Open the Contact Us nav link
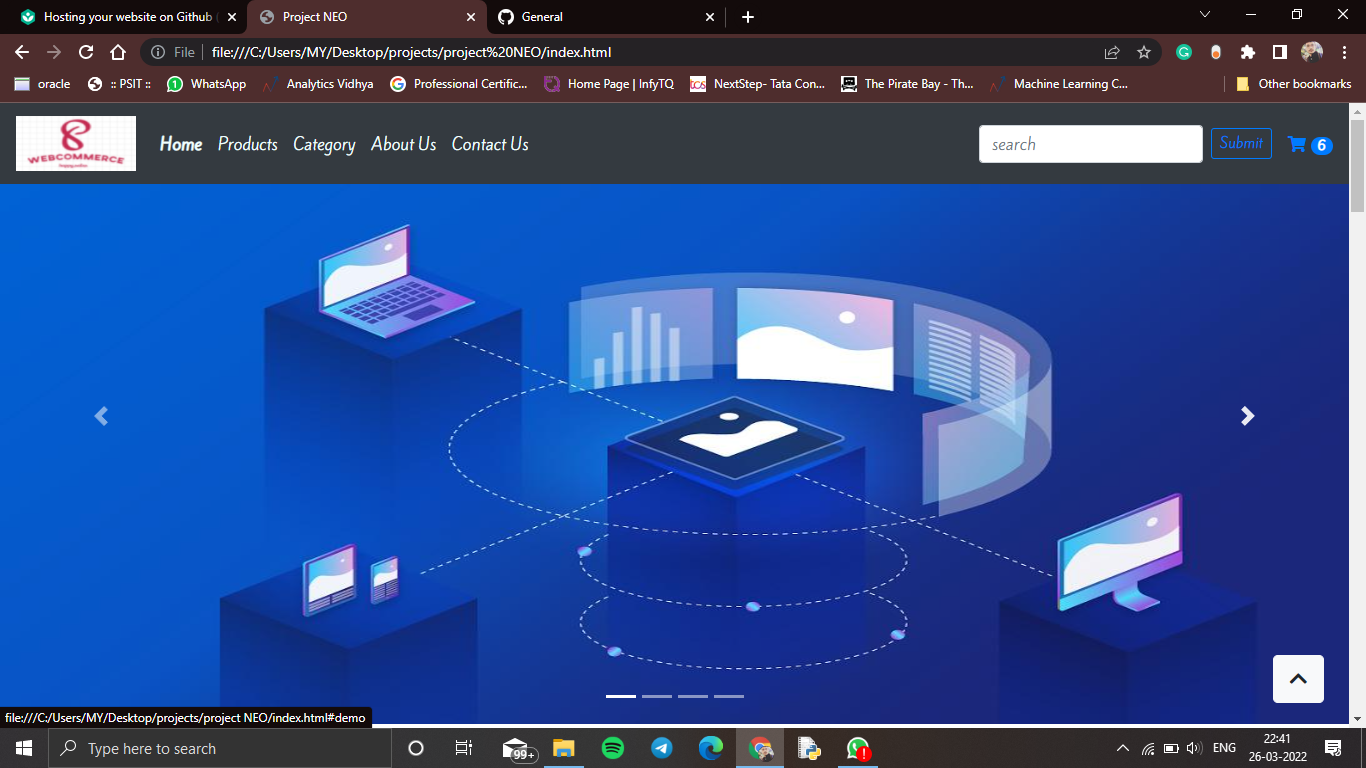The width and height of the screenshot is (1366, 768). (x=490, y=144)
